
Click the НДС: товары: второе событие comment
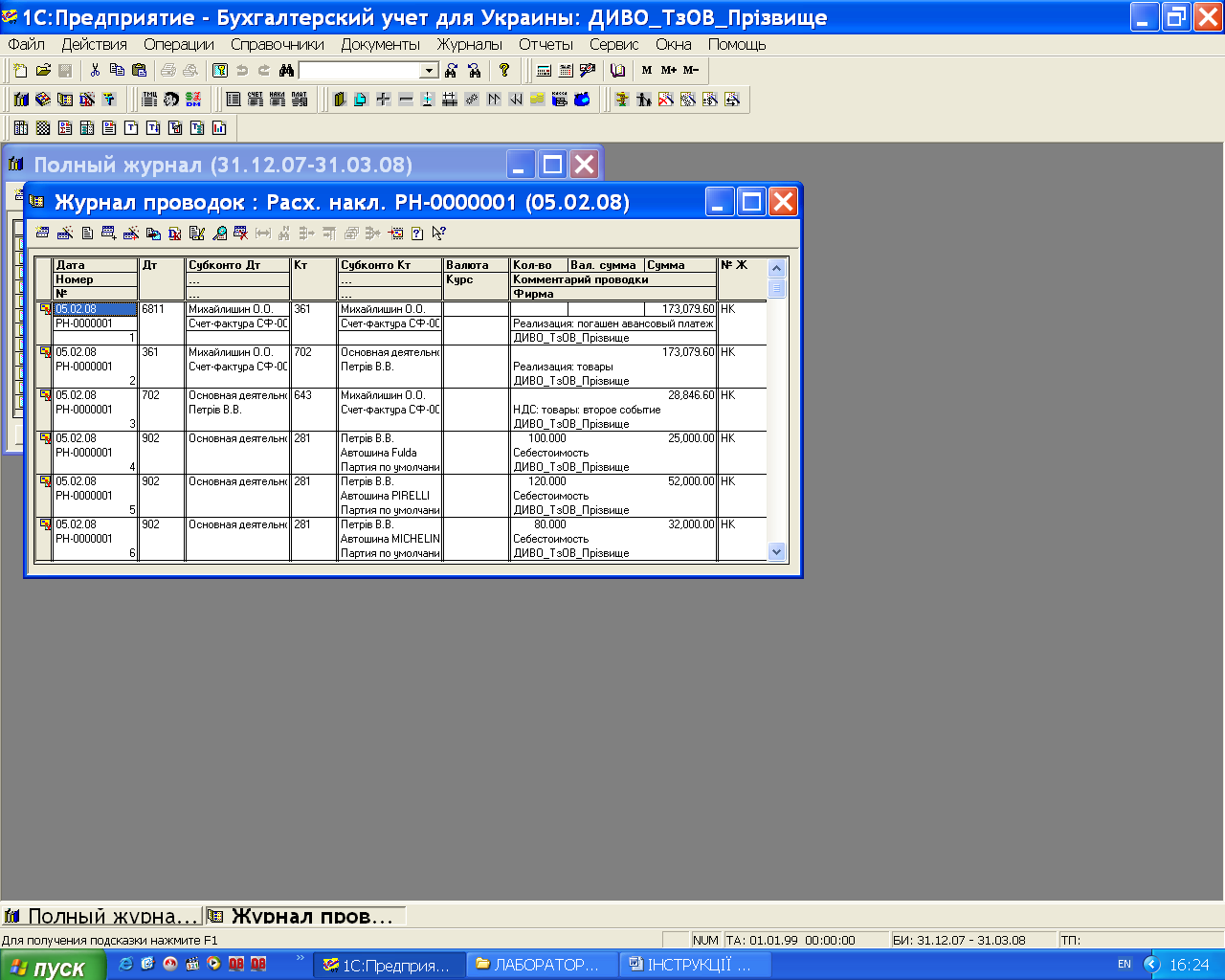point(587,410)
